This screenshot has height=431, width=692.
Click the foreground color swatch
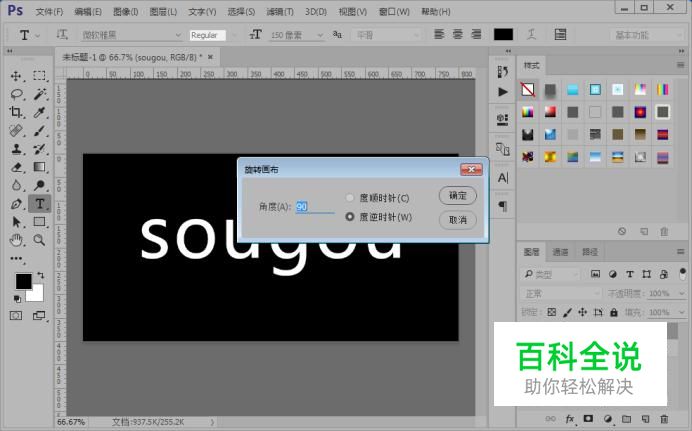click(23, 281)
